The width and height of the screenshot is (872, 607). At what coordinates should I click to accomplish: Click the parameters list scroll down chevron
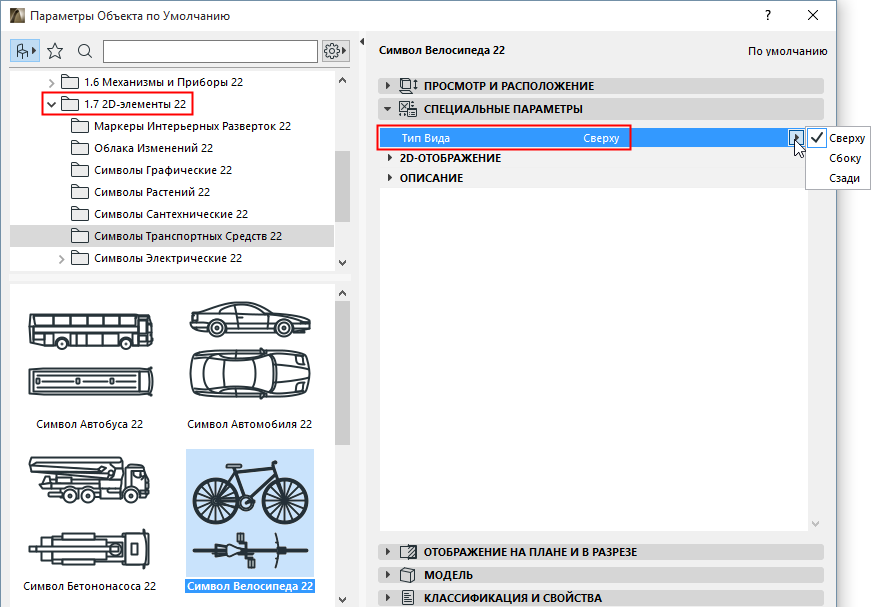(x=815, y=524)
